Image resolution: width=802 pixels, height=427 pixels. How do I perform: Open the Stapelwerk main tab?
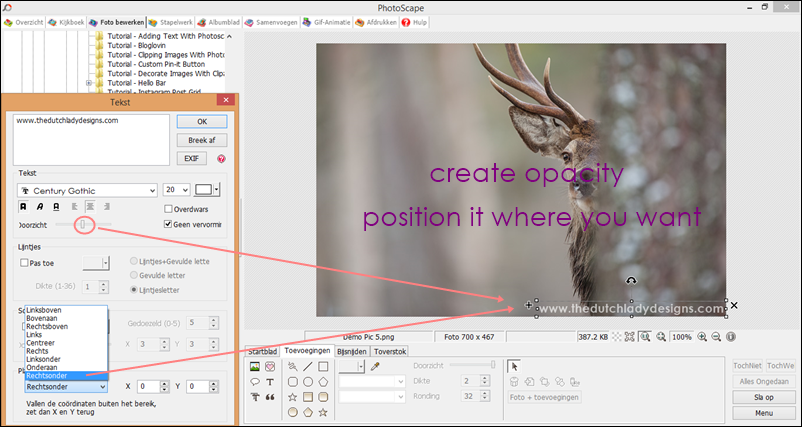[171, 23]
